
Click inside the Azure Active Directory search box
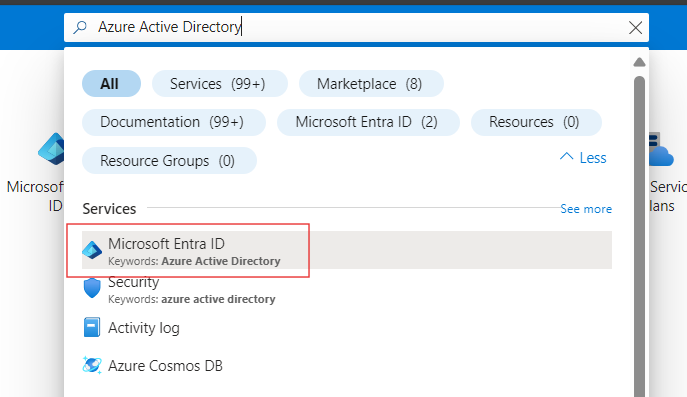click(356, 28)
